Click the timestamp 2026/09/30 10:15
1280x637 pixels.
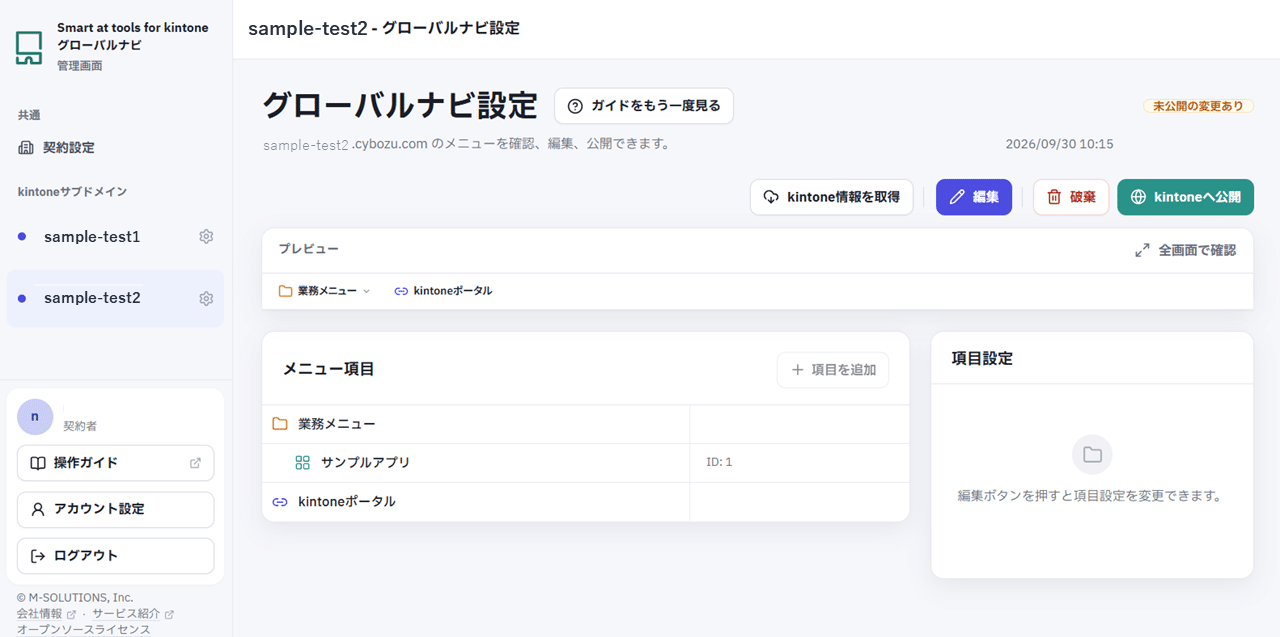tap(1059, 144)
